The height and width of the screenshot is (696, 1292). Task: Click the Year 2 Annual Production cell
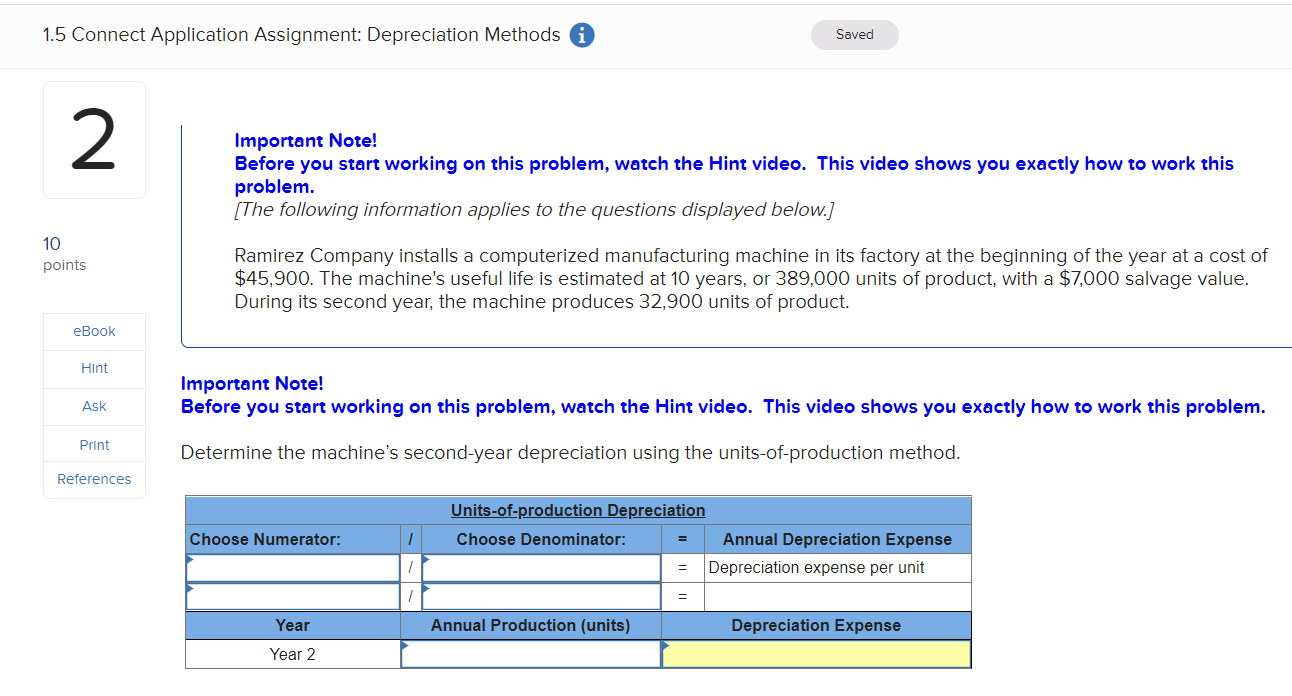point(531,654)
